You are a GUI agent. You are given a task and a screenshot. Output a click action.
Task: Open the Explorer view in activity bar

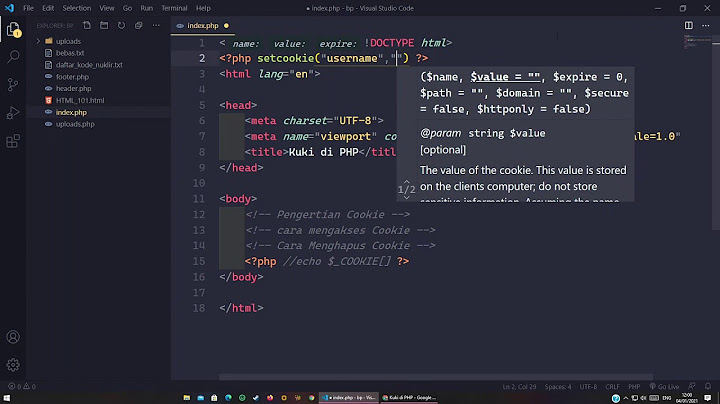pyautogui.click(x=13, y=29)
